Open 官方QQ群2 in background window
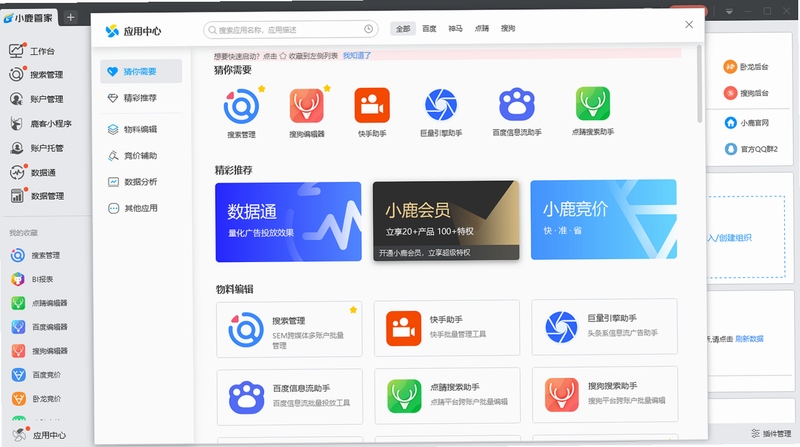Image resolution: width=800 pixels, height=447 pixels. [x=751, y=149]
